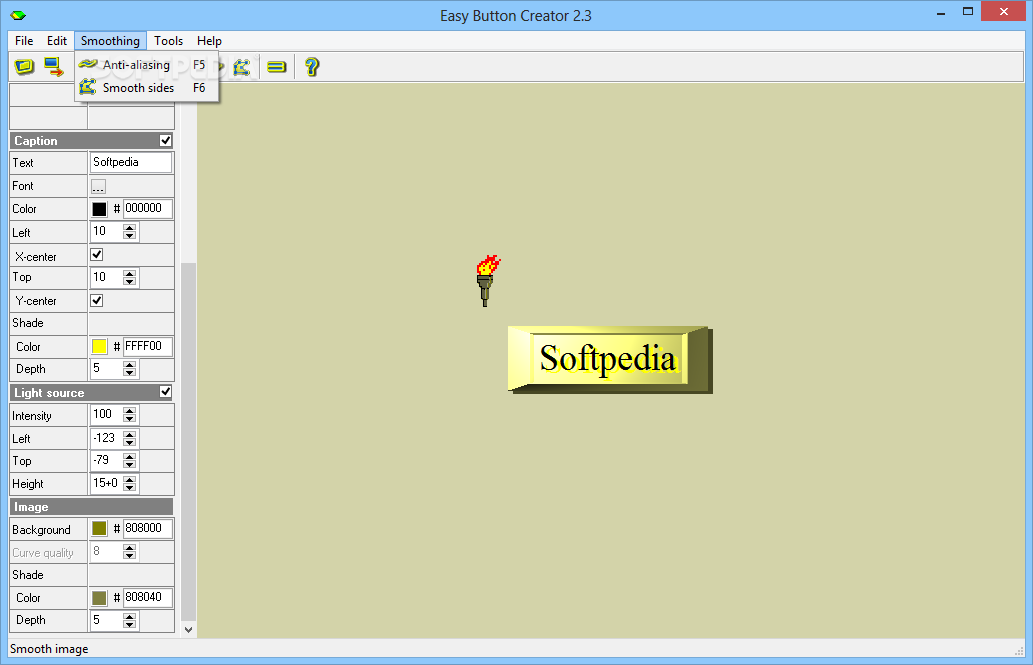
Task: Click the Image section header
Action: click(x=92, y=507)
